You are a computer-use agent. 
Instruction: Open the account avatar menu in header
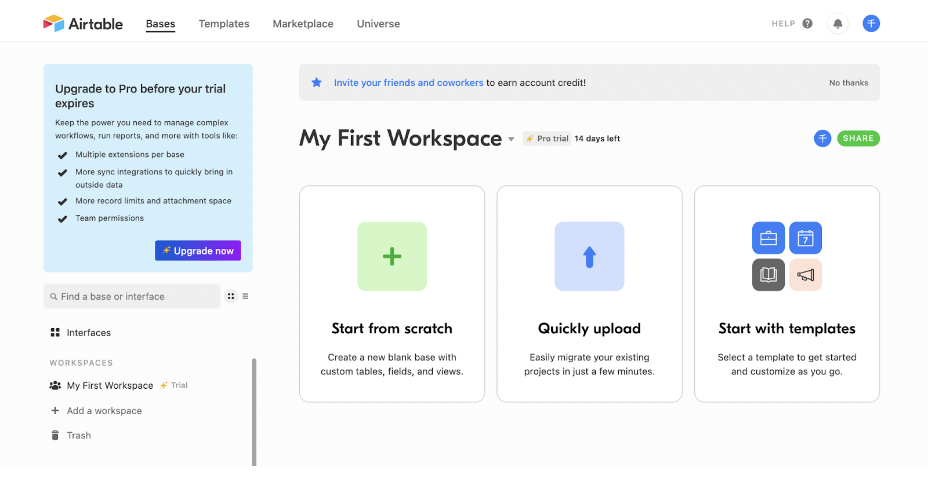(871, 24)
